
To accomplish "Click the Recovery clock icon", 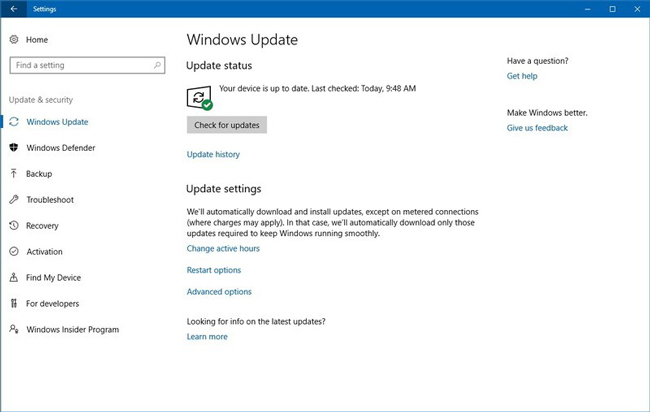I will [14, 225].
